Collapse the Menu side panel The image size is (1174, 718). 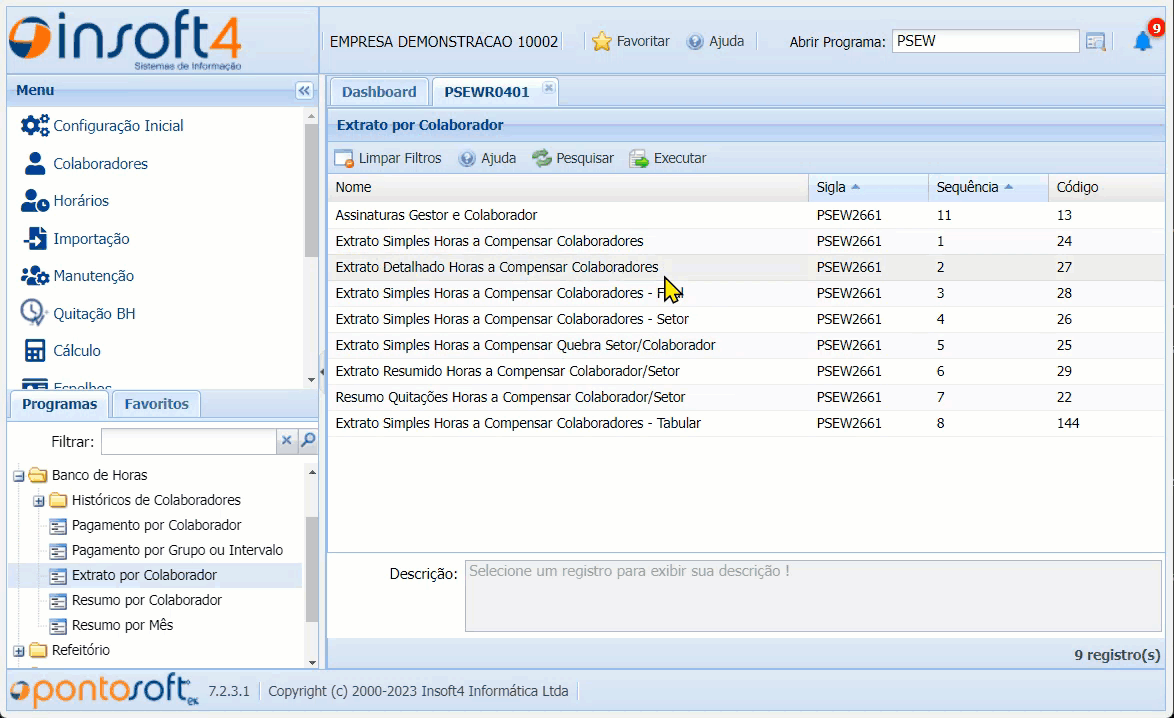tap(304, 91)
